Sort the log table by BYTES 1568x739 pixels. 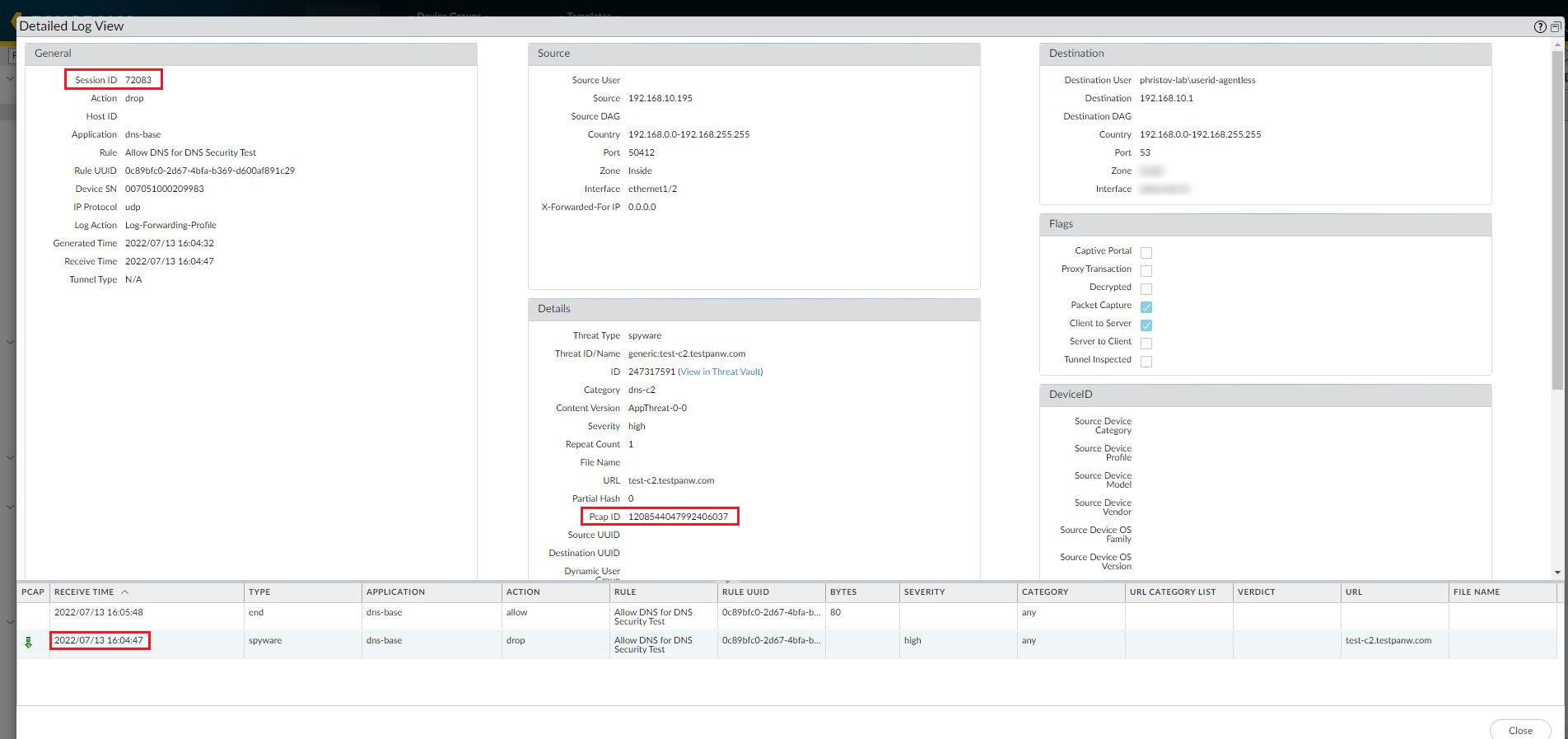point(862,592)
